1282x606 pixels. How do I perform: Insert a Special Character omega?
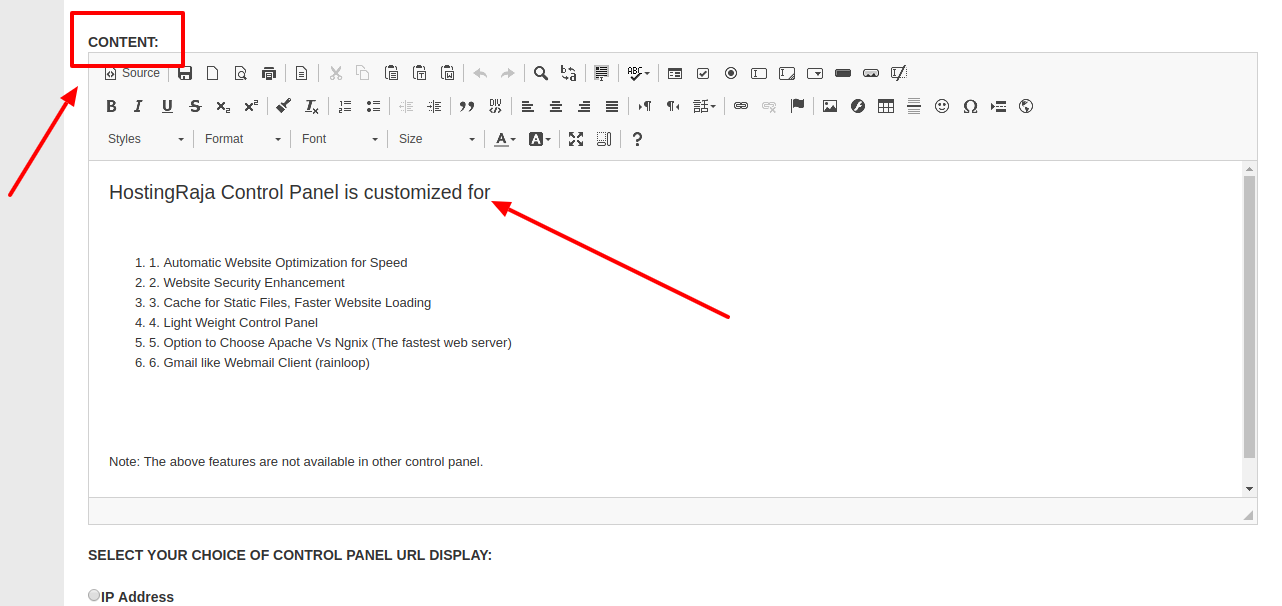[970, 106]
